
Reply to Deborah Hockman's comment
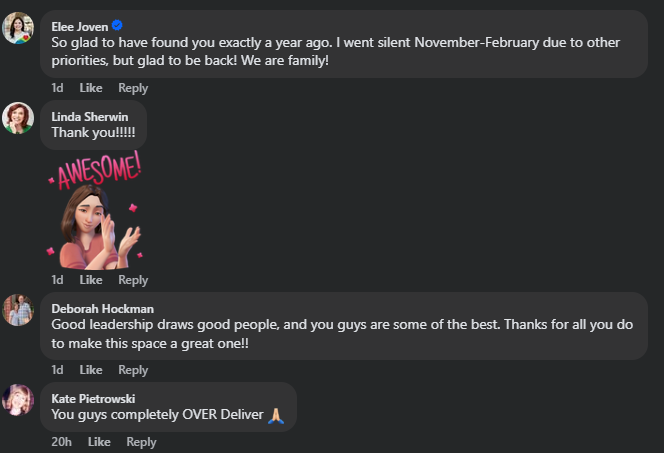[x=133, y=370]
